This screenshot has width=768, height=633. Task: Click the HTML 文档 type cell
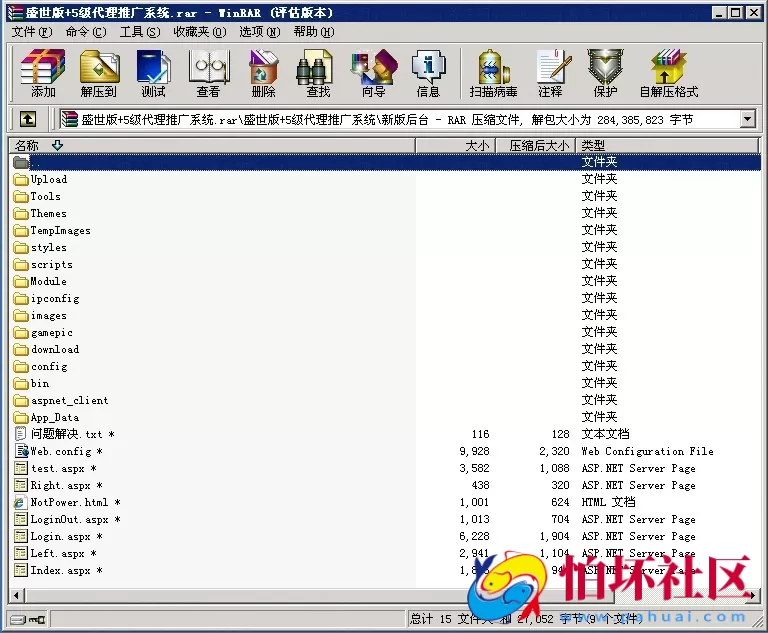pyautogui.click(x=608, y=502)
